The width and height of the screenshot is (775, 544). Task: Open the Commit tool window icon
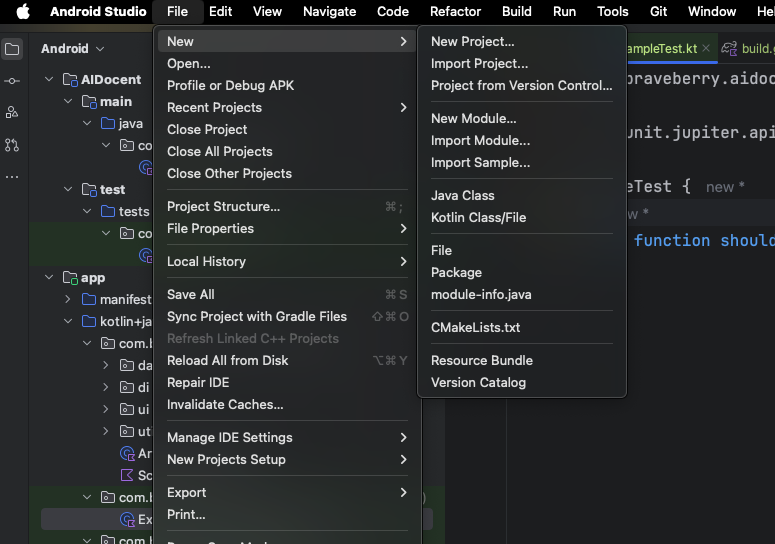coord(12,81)
